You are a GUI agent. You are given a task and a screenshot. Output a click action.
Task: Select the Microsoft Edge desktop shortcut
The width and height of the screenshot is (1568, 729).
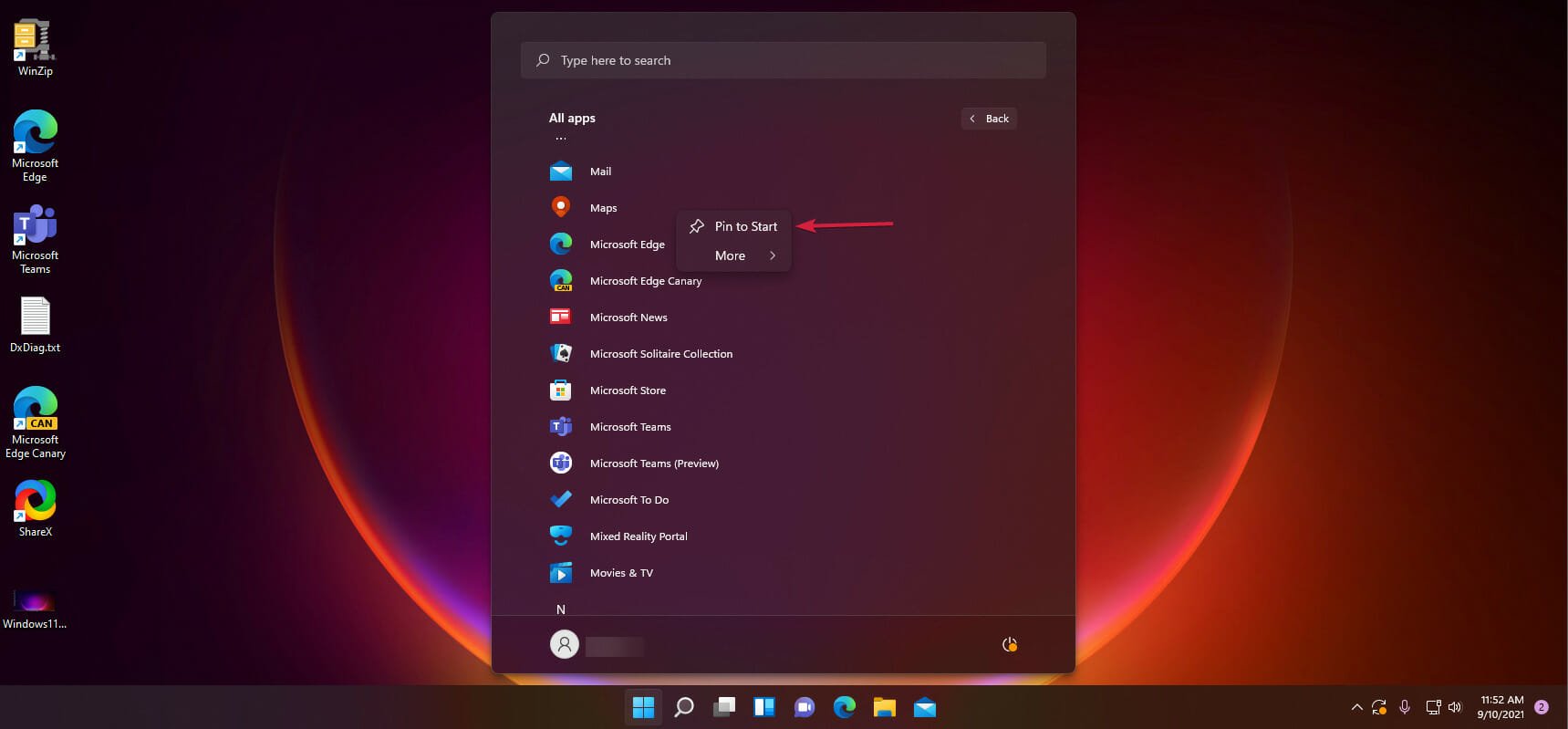pos(35,146)
